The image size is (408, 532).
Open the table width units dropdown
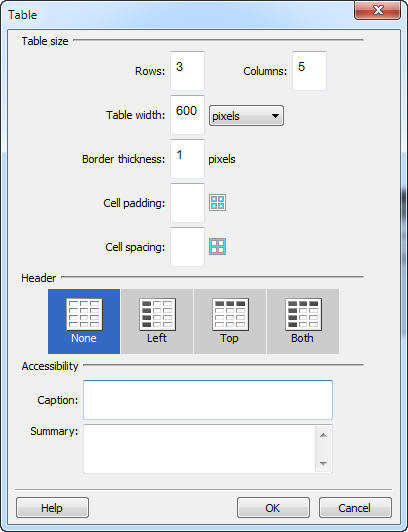pyautogui.click(x=246, y=116)
